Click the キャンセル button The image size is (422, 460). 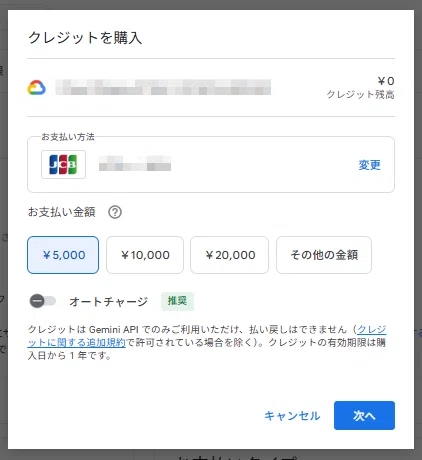pos(292,415)
